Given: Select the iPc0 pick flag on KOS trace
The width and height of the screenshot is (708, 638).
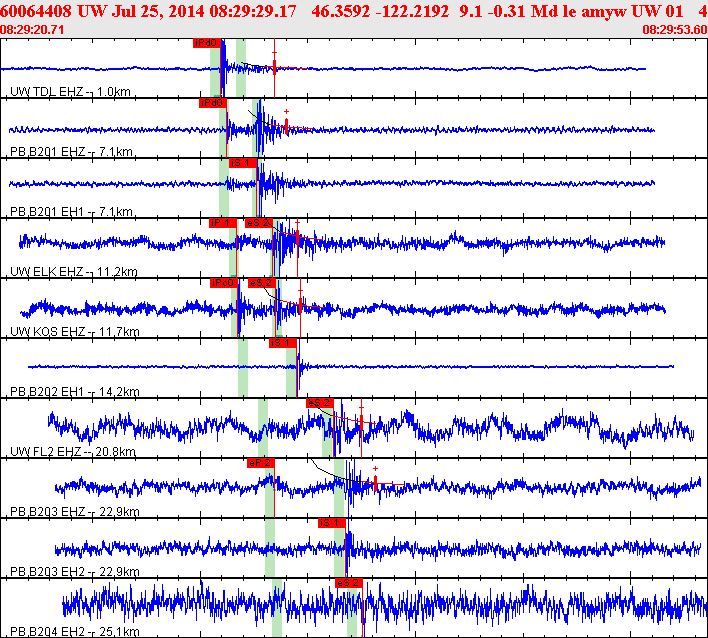Looking at the screenshot, I should [224, 283].
